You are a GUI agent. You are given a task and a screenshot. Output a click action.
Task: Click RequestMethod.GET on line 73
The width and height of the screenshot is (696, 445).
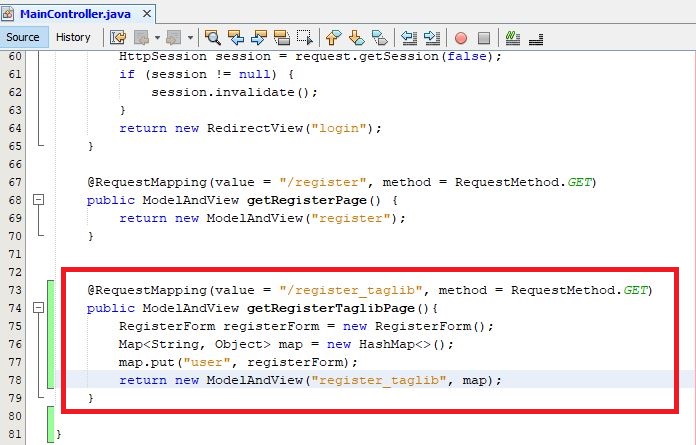(x=580, y=290)
